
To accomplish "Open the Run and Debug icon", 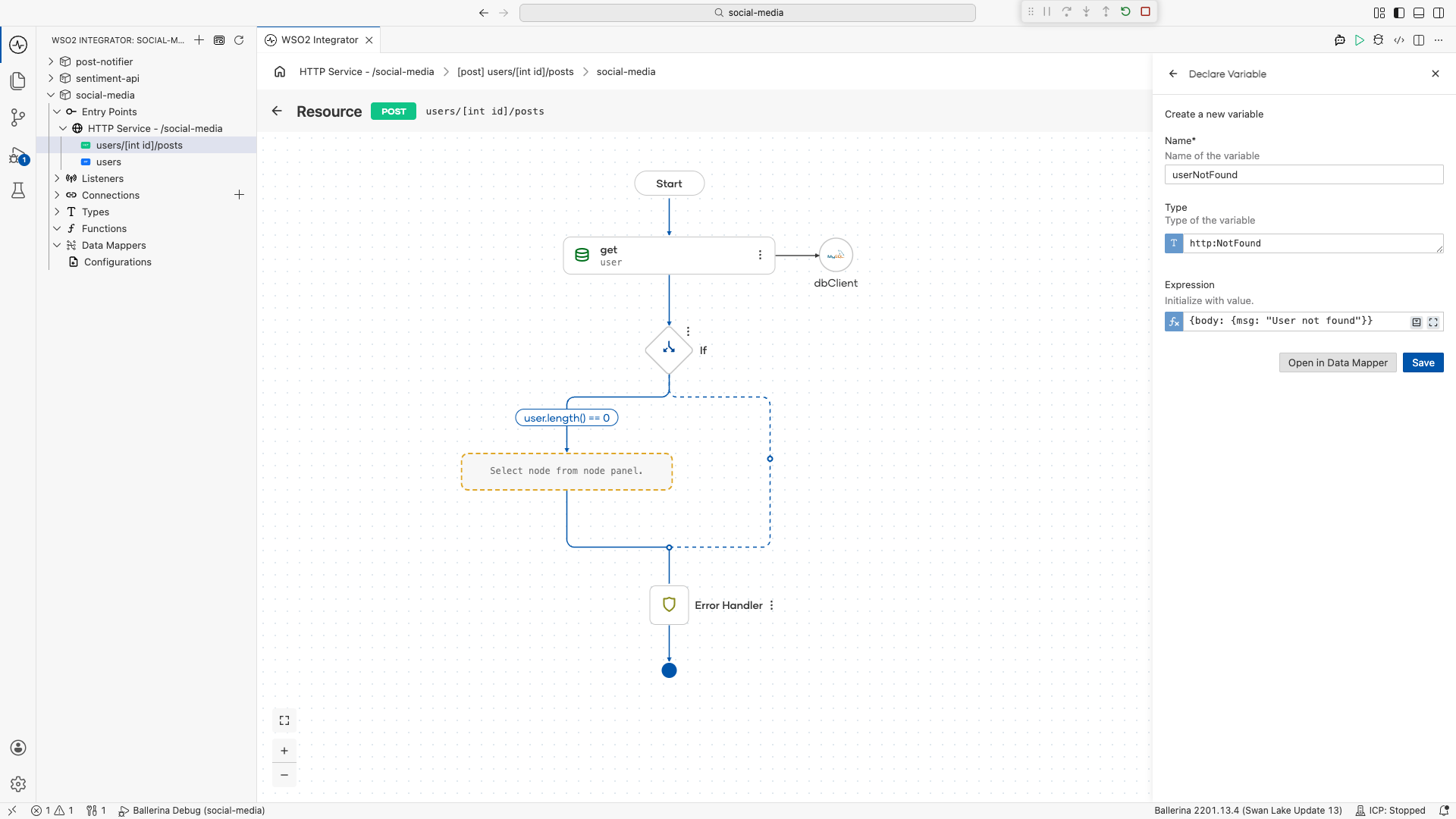I will [18, 156].
